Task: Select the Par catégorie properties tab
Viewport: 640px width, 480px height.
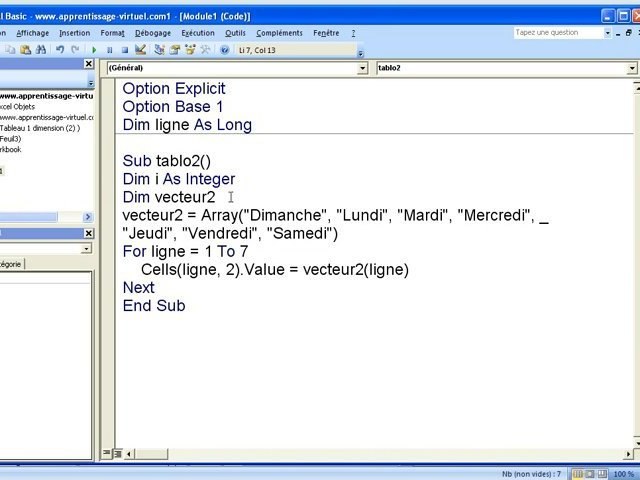Action: click(12, 264)
